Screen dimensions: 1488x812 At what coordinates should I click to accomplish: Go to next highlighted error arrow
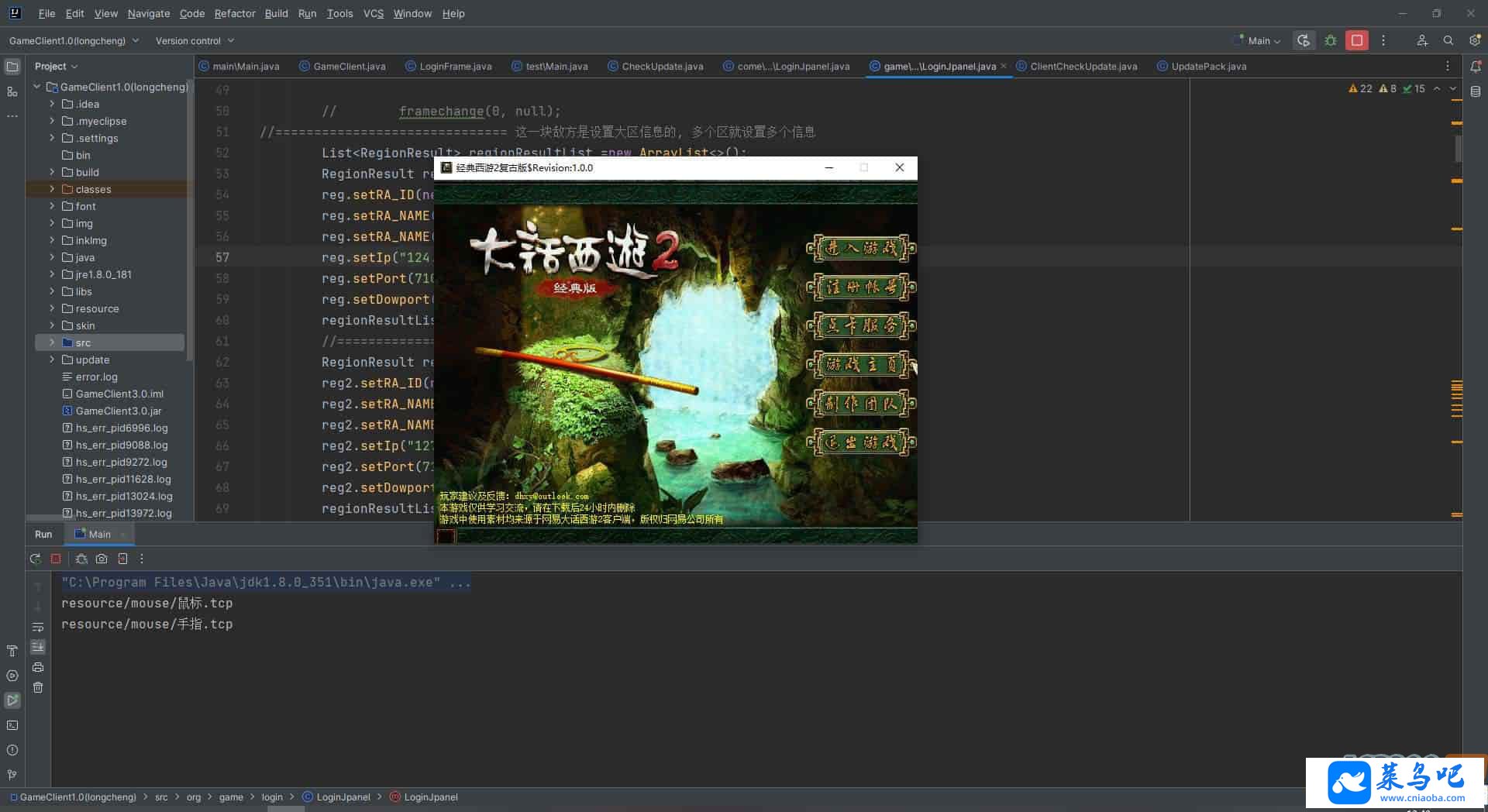point(1453,88)
